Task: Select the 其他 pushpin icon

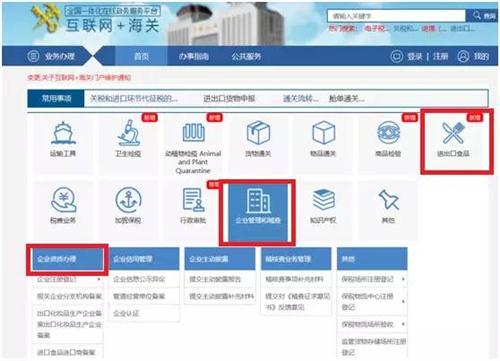Action: 388,199
